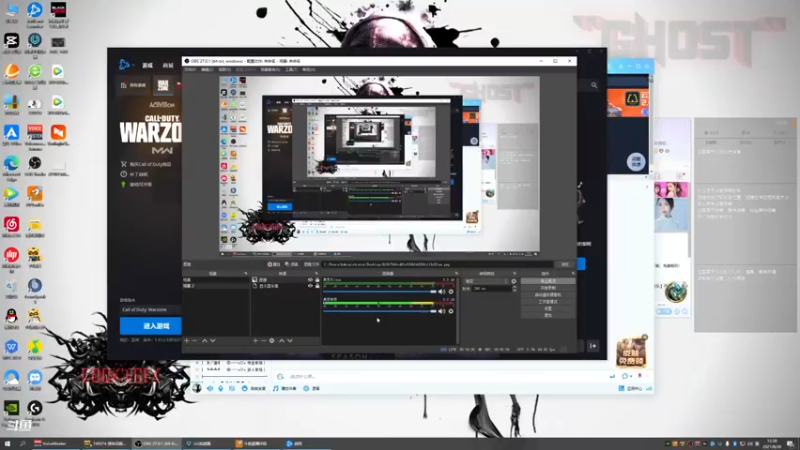This screenshot has height=450, width=800.
Task: Open source properties gear icon in Sources
Action: click(272, 340)
